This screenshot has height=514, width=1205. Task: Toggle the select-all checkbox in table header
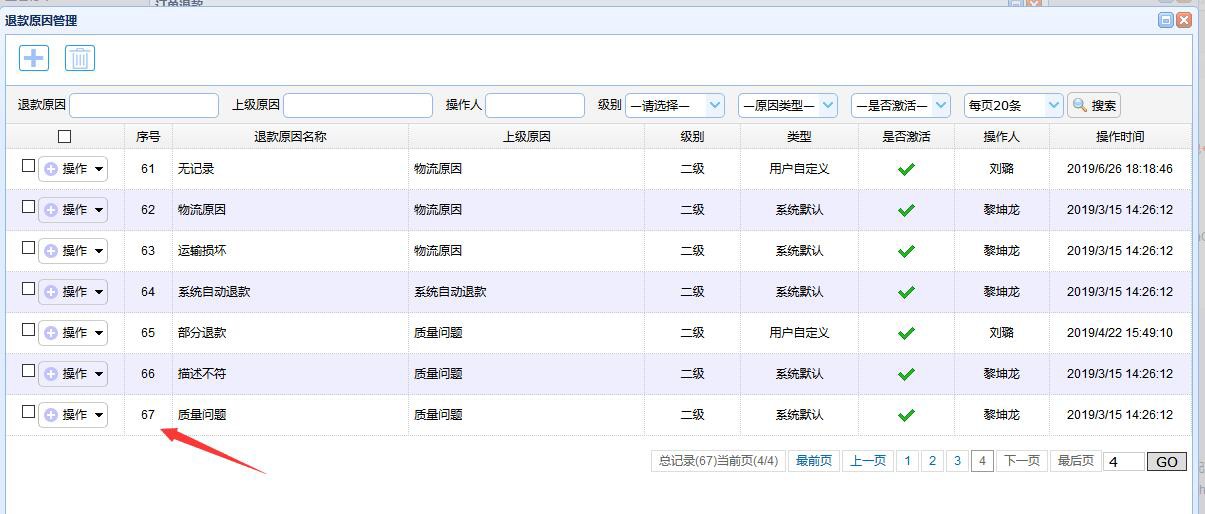click(x=65, y=136)
